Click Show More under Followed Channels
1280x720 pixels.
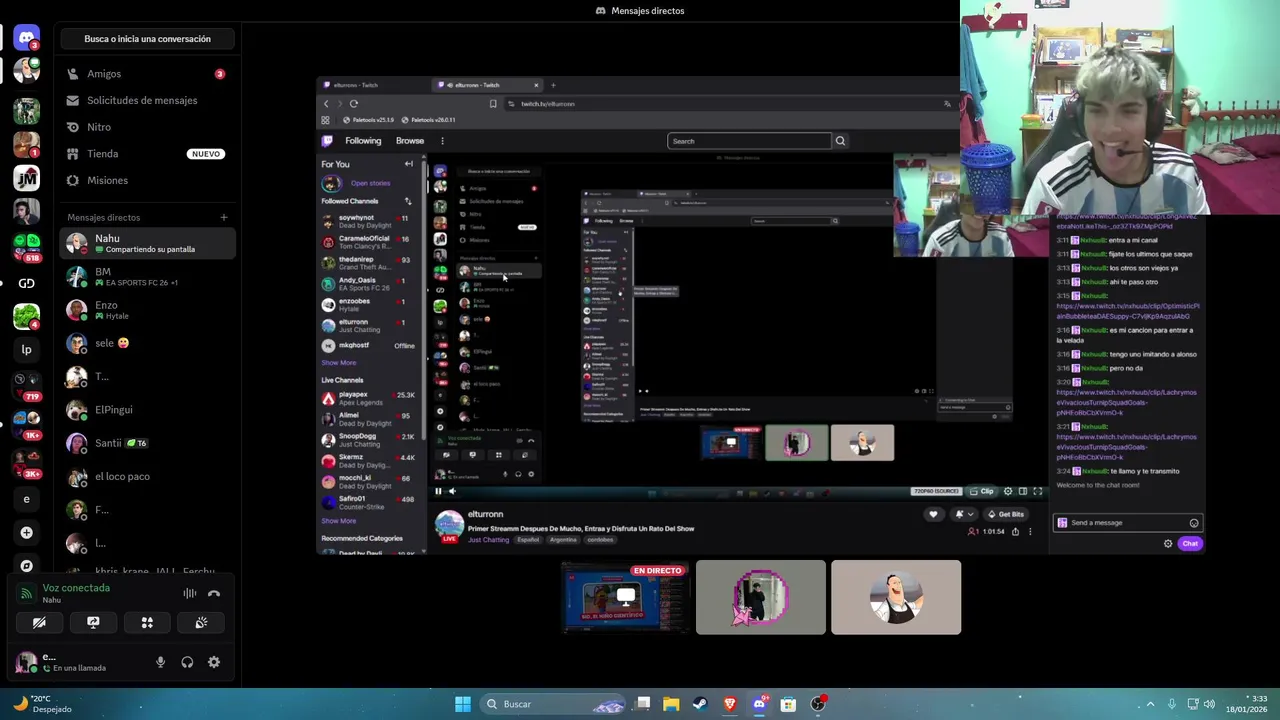(339, 363)
